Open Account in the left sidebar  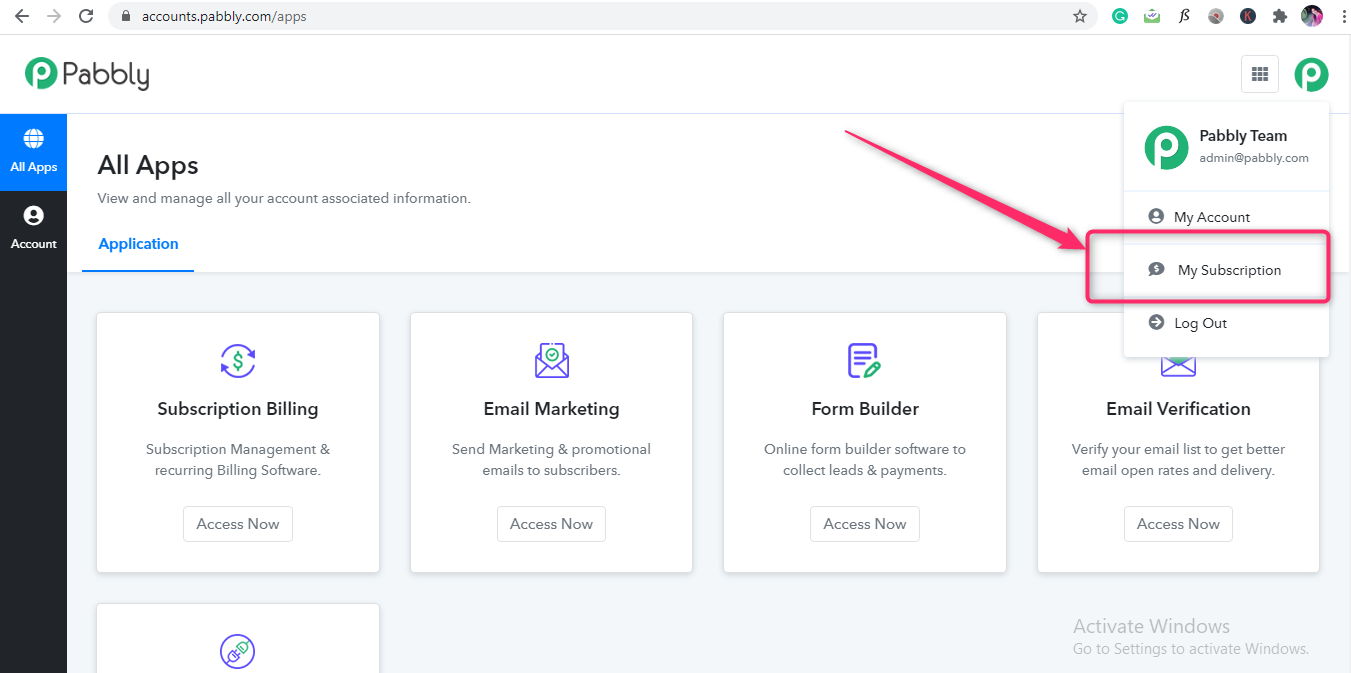pyautogui.click(x=33, y=228)
